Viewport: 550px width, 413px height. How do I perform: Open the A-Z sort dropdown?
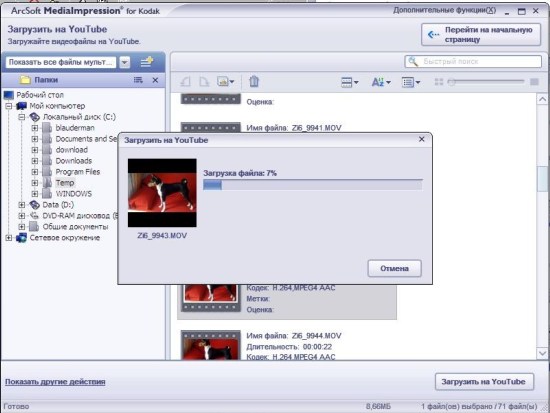click(381, 82)
